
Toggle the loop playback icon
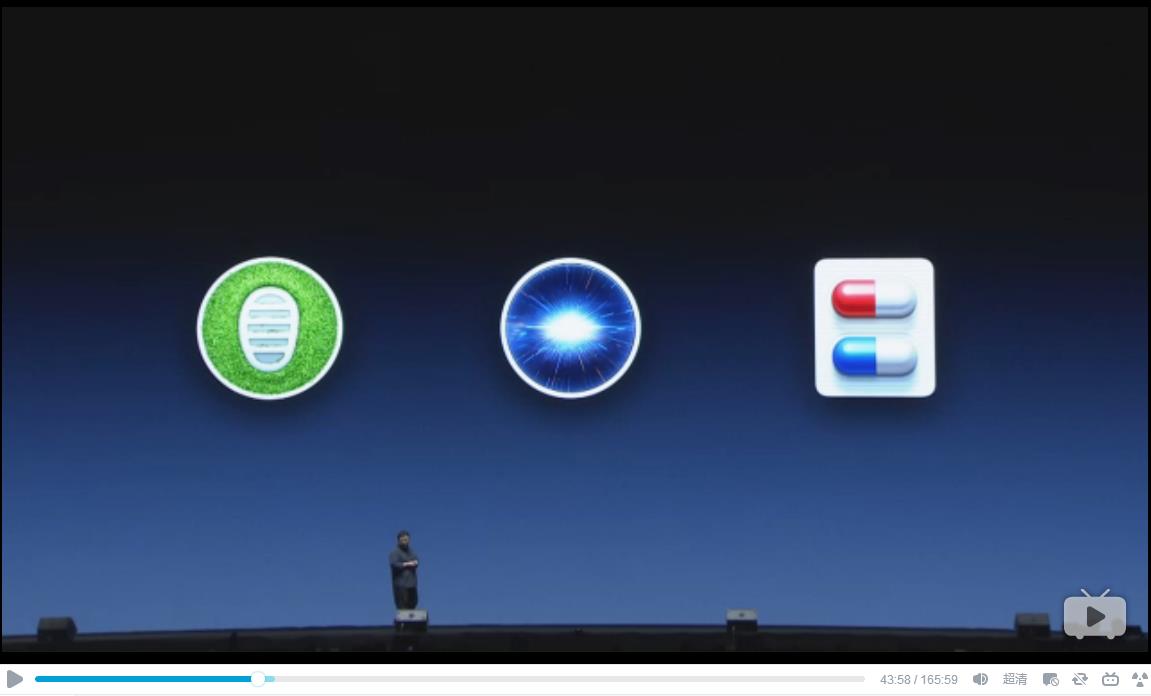[1080, 679]
